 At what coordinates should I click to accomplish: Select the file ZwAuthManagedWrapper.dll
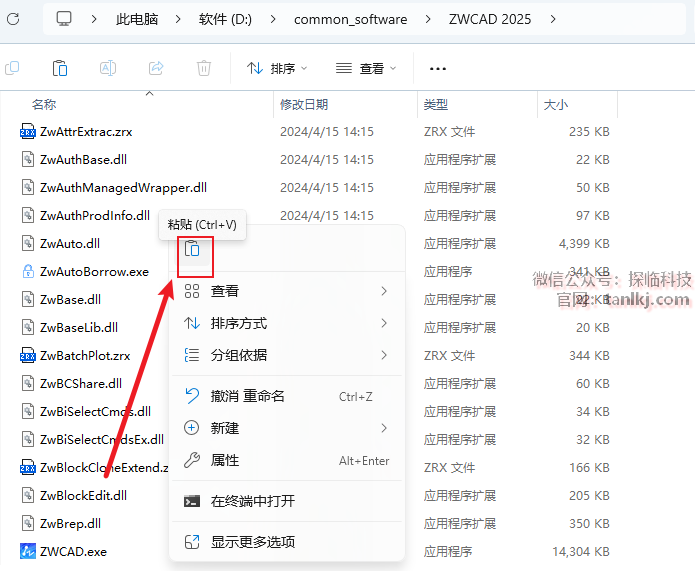(123, 188)
